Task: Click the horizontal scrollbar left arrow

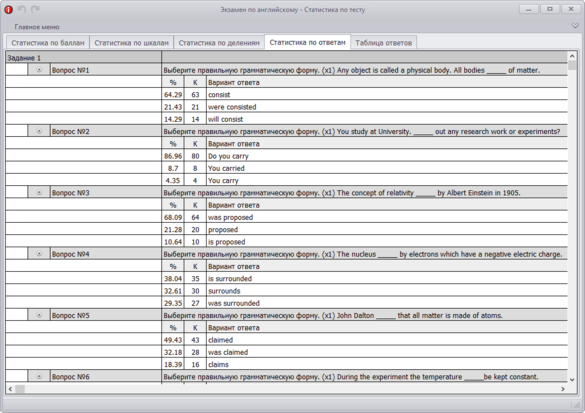Action: [10, 389]
